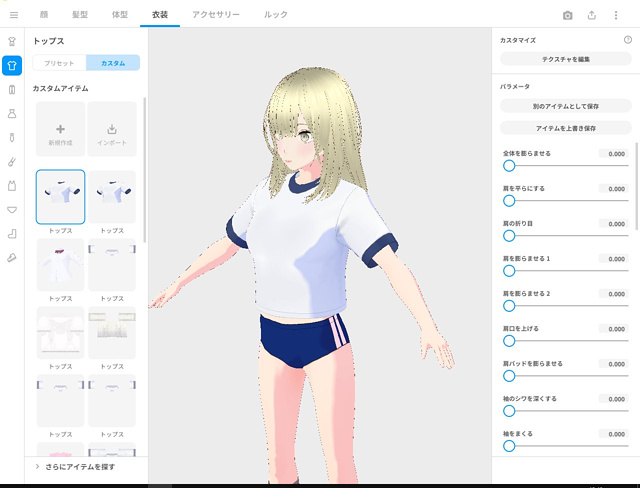The image size is (640, 488).
Task: Open the hamburger menu icon
Action: click(x=13, y=15)
